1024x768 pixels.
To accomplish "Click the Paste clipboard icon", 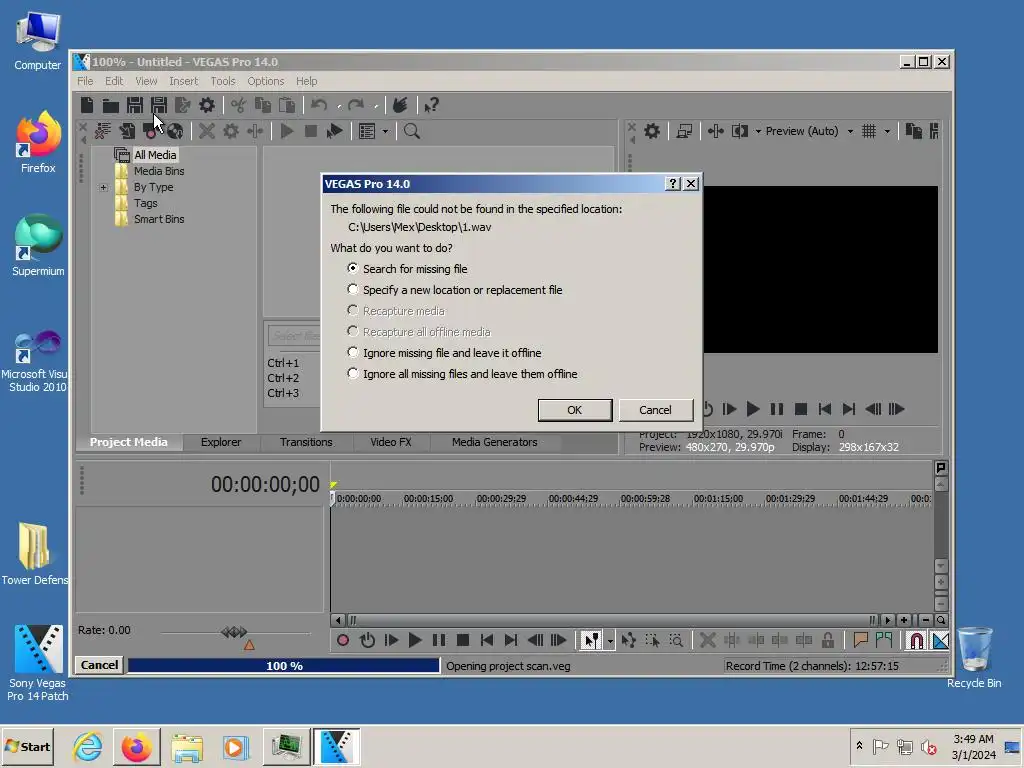I will [287, 105].
